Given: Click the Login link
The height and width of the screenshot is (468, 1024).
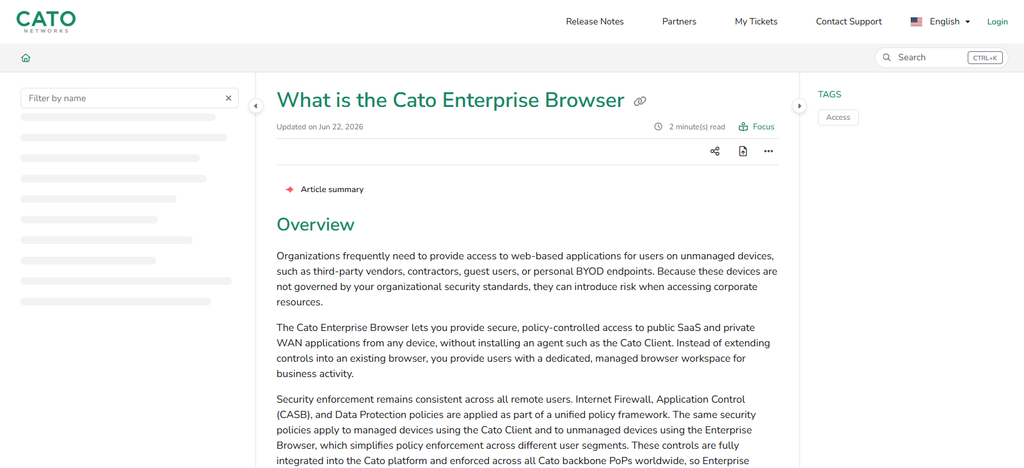Looking at the screenshot, I should pos(997,22).
